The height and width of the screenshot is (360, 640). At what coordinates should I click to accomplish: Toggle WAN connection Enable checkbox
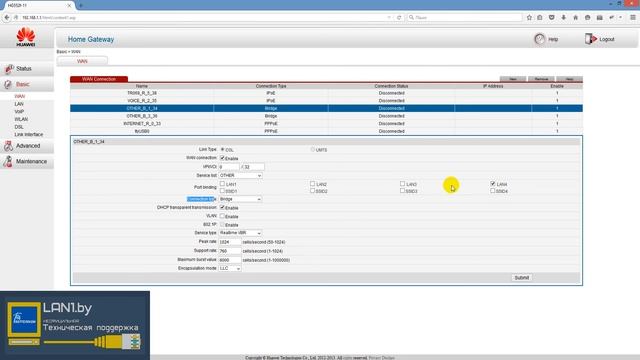coord(222,158)
